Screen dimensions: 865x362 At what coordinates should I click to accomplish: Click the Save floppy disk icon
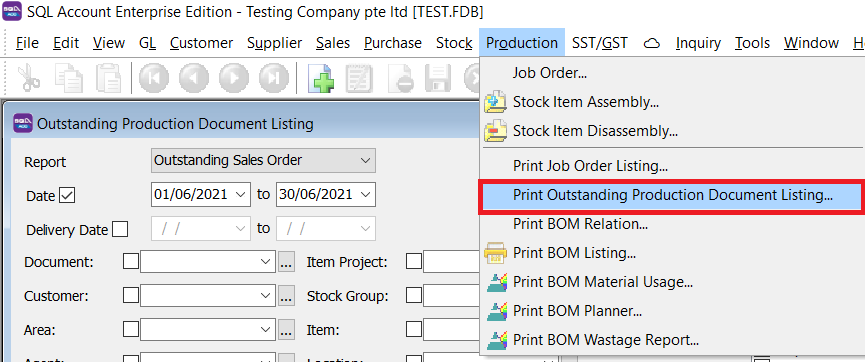pyautogui.click(x=439, y=77)
